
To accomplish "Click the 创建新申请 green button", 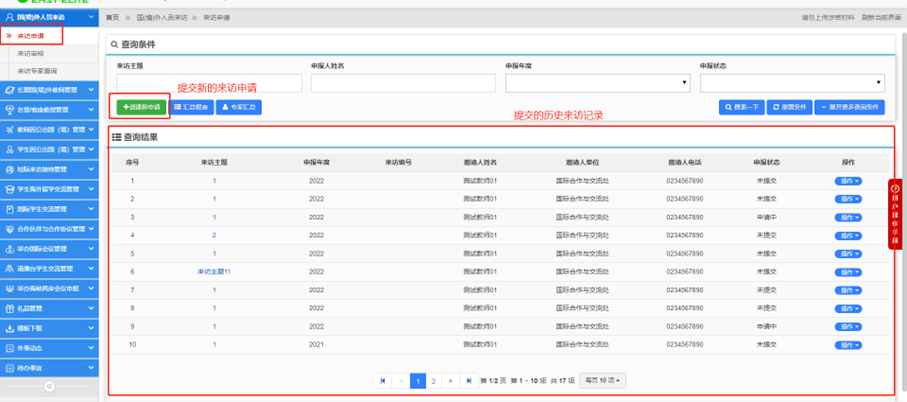I will [140, 106].
